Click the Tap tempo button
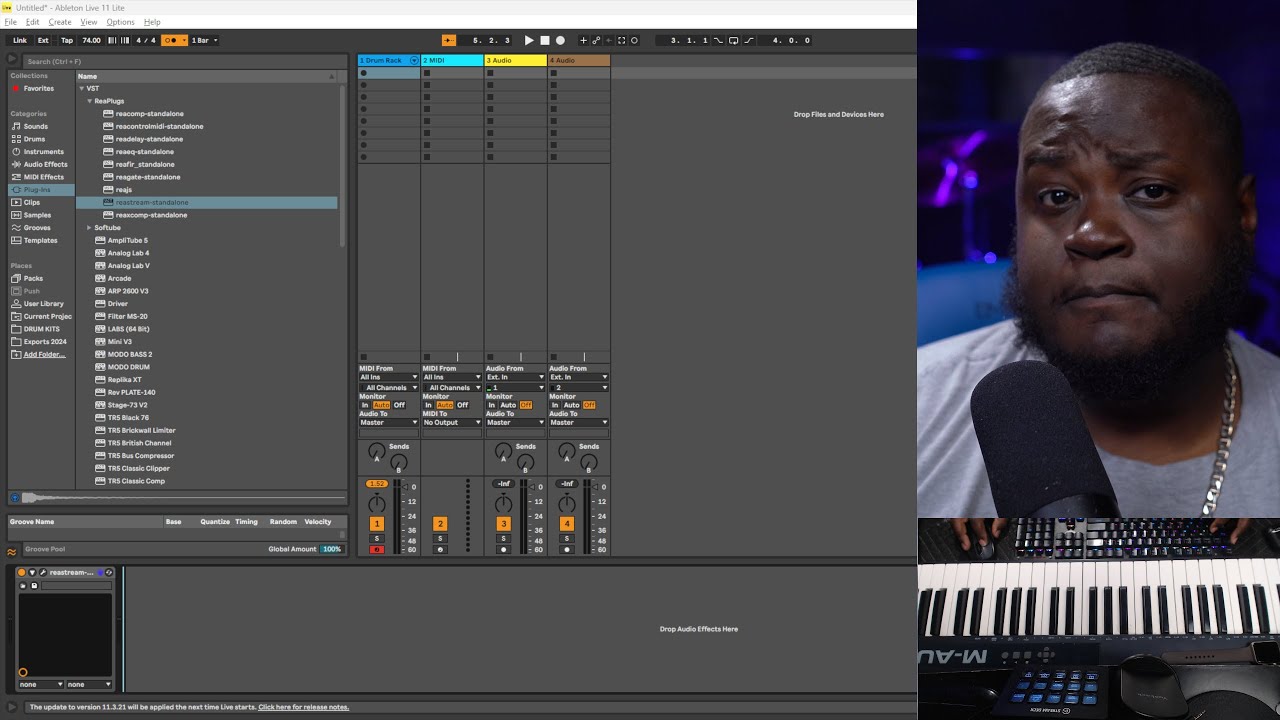Viewport: 1280px width, 720px height. click(67, 41)
